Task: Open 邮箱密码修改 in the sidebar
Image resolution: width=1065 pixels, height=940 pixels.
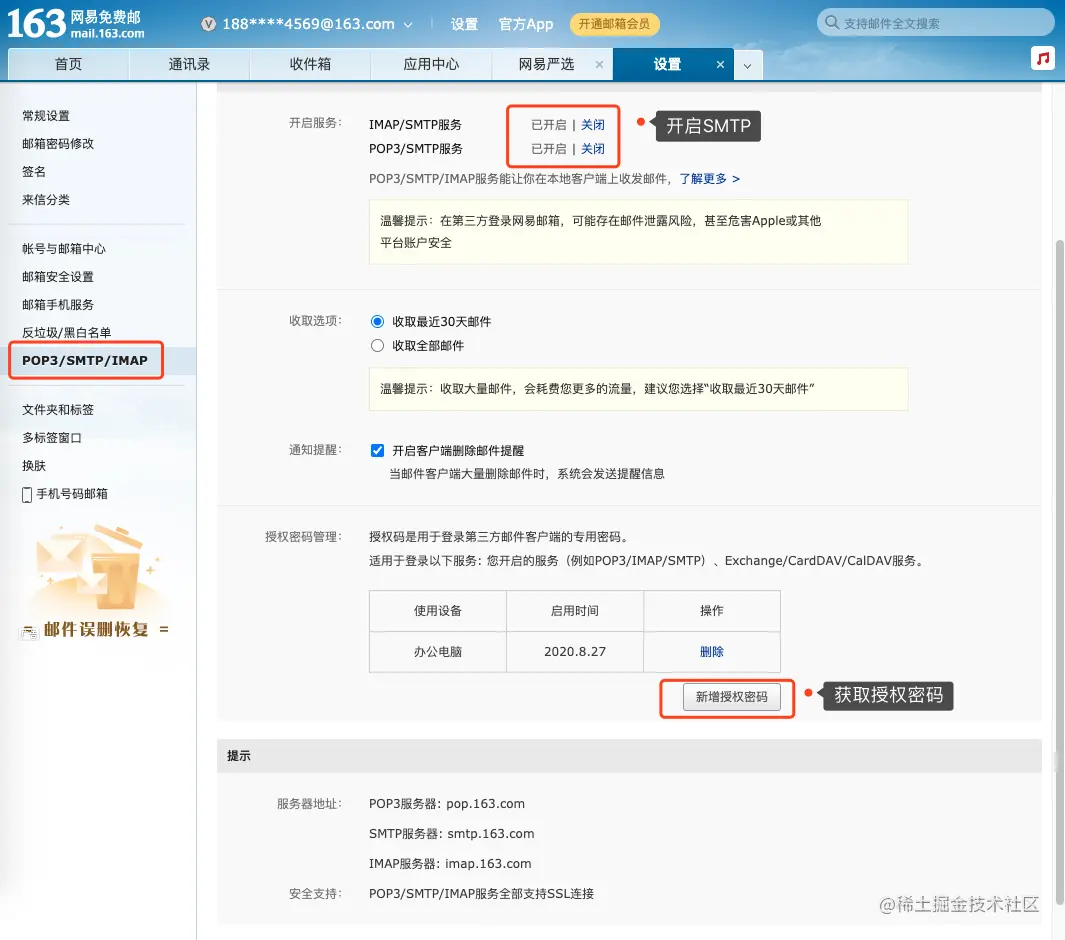Action: 58,143
